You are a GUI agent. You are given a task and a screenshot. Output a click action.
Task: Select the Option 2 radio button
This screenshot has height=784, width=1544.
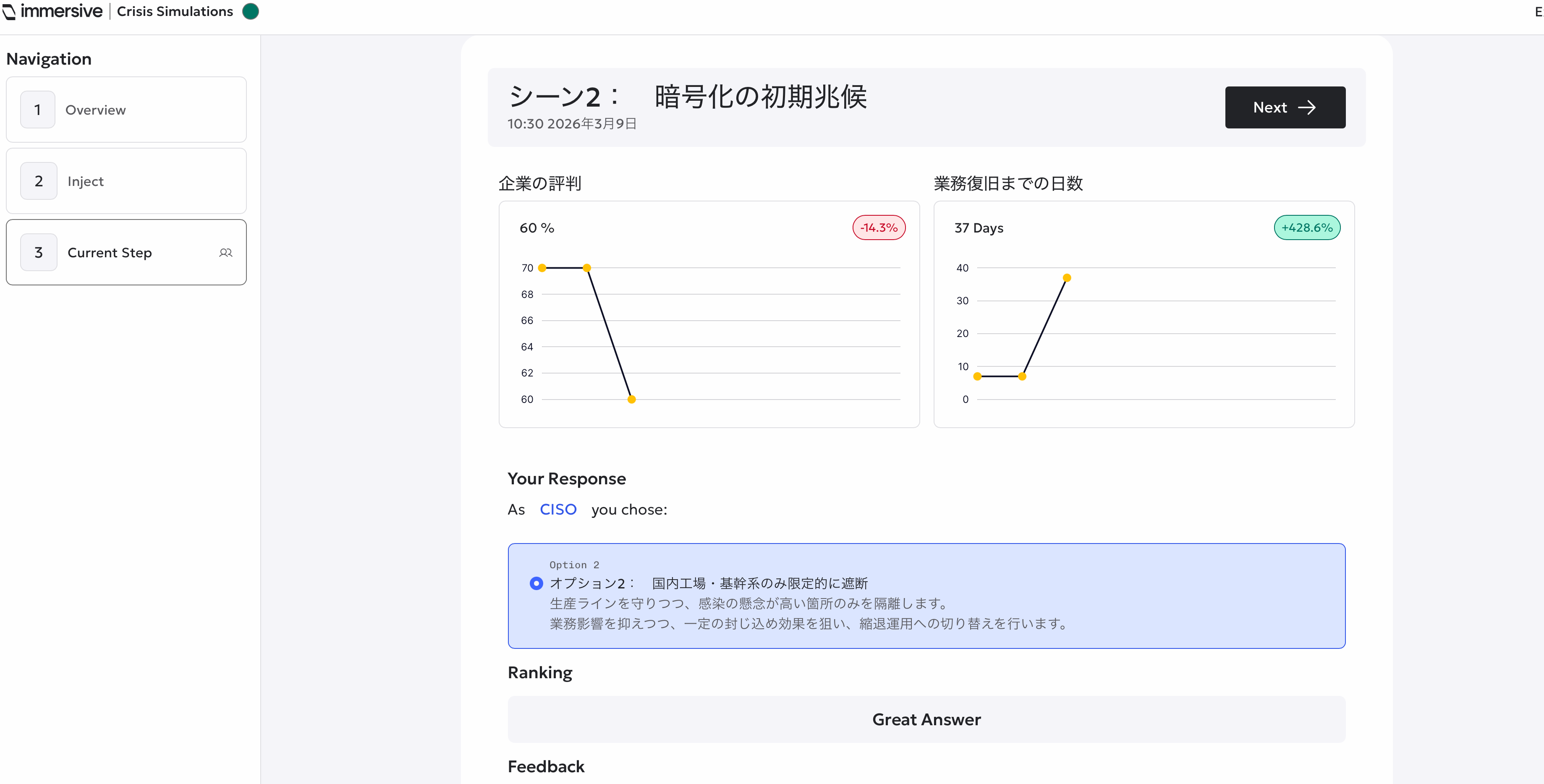[x=536, y=583]
